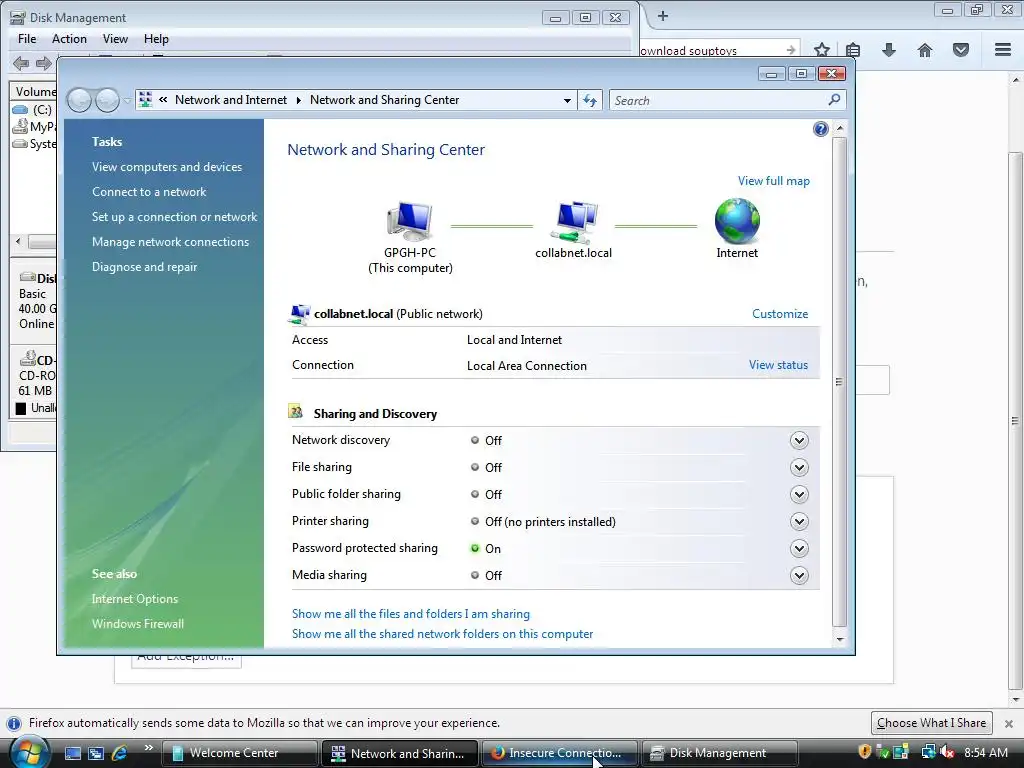Switch to Insecure Connection Firefox taskbar button
1024x768 pixels.
[560, 753]
